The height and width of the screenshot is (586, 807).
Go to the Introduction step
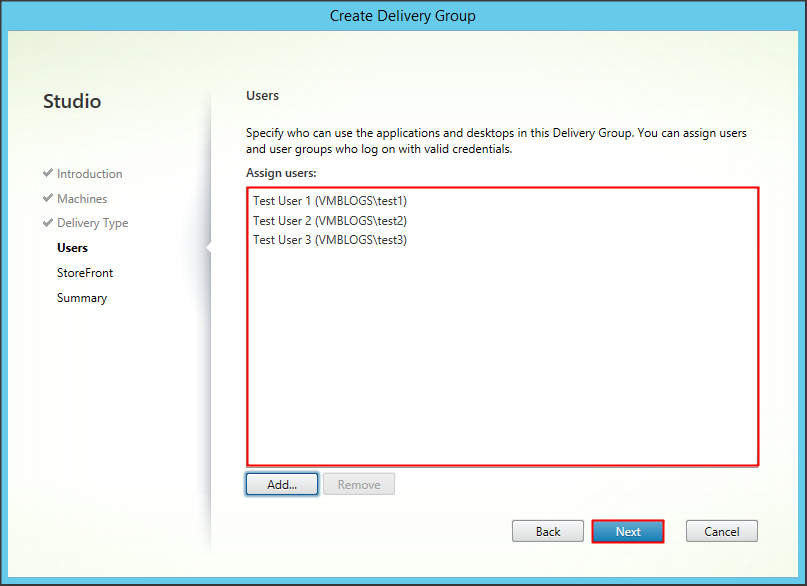(x=89, y=174)
